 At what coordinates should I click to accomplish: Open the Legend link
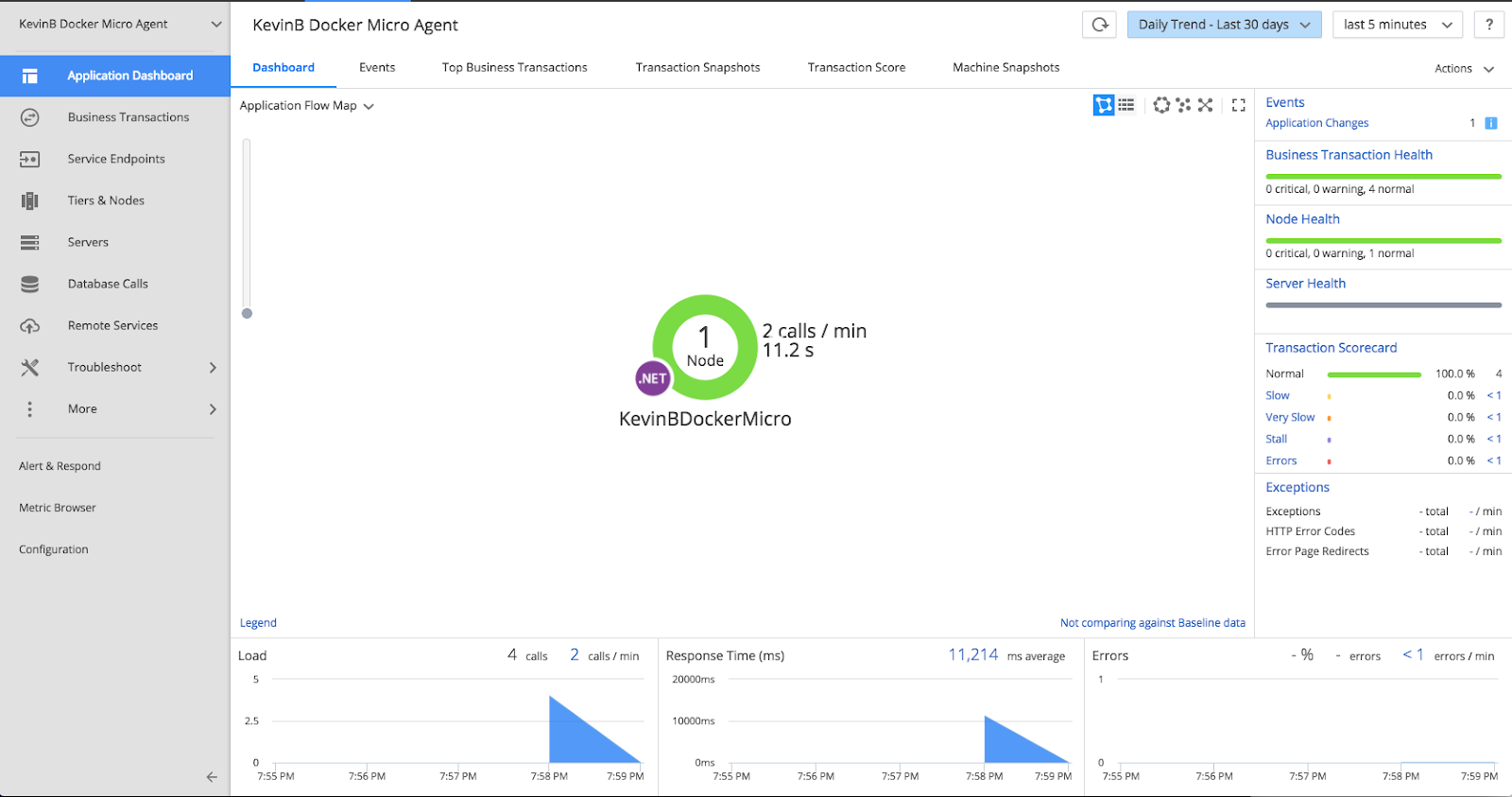pos(258,623)
